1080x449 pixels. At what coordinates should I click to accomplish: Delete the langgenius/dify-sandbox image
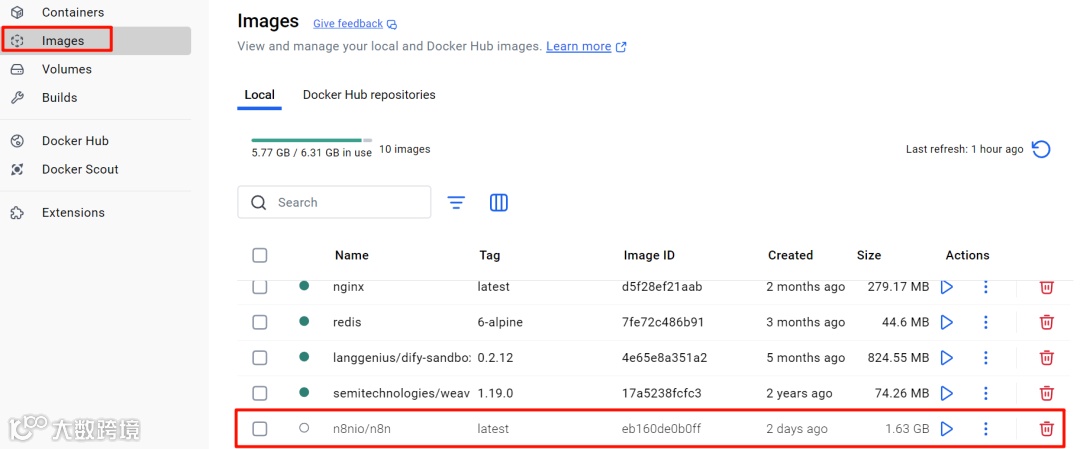1046,358
